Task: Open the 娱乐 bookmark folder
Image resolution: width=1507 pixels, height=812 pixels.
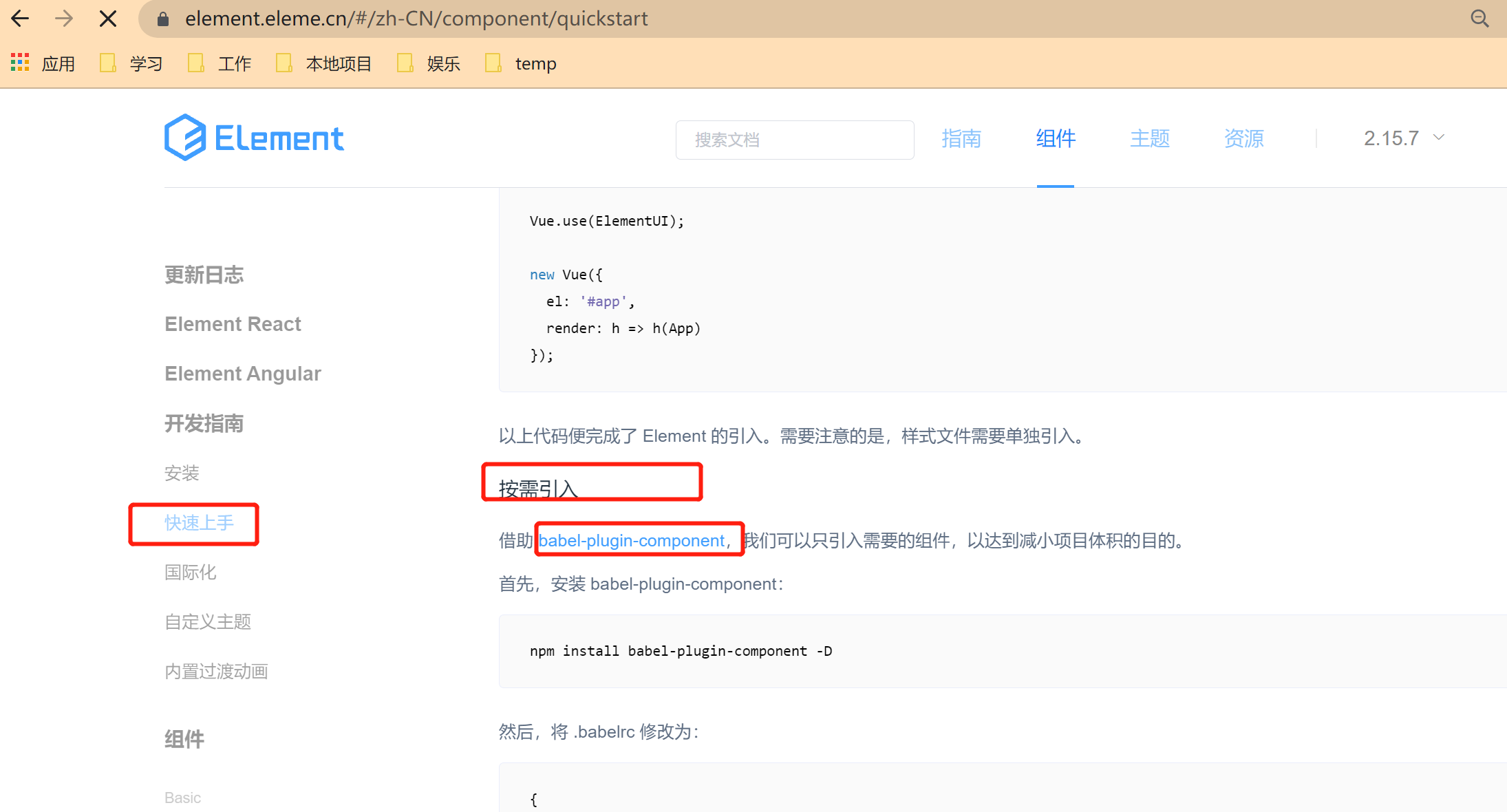Action: [429, 63]
